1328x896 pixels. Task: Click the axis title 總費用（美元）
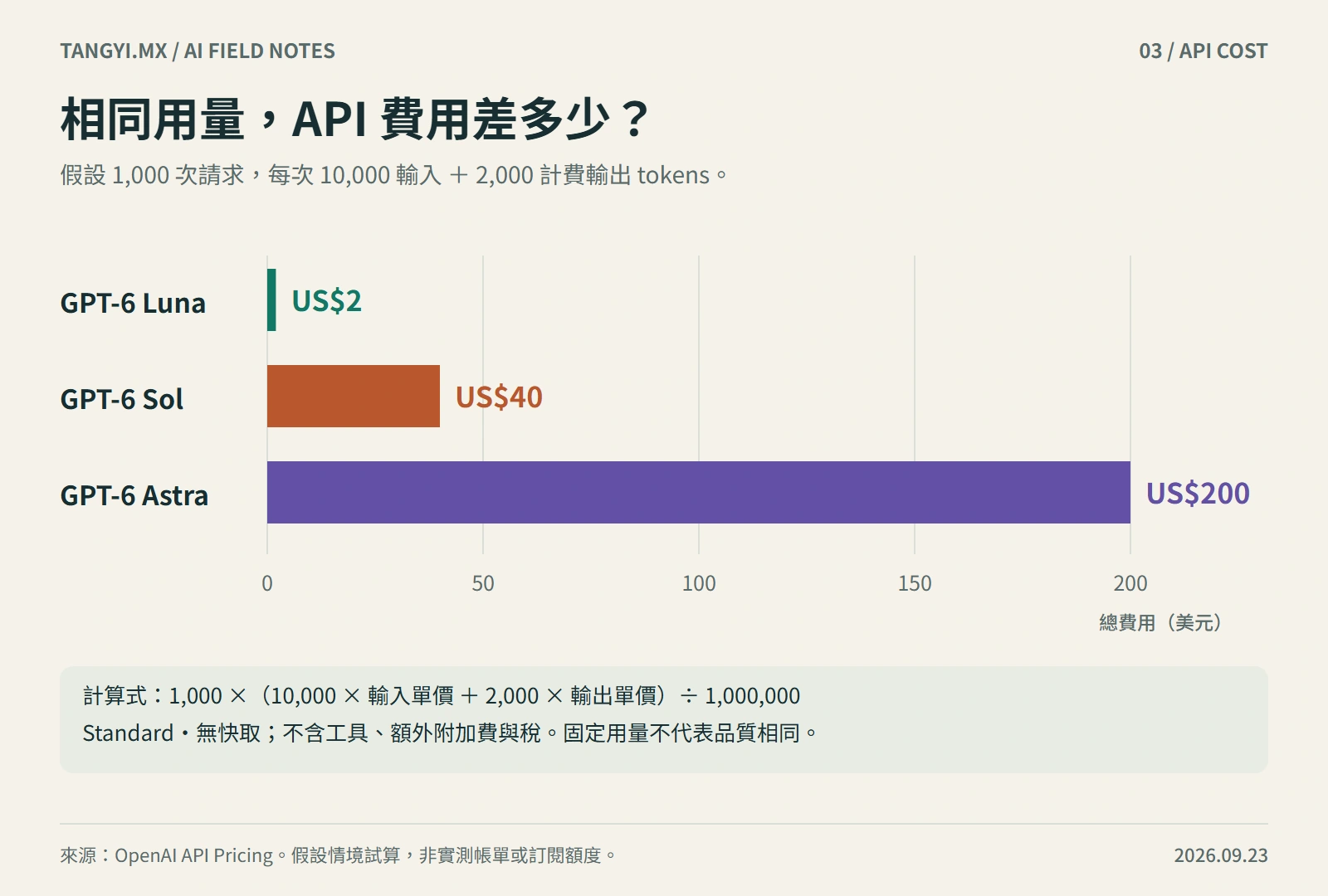pos(1160,622)
